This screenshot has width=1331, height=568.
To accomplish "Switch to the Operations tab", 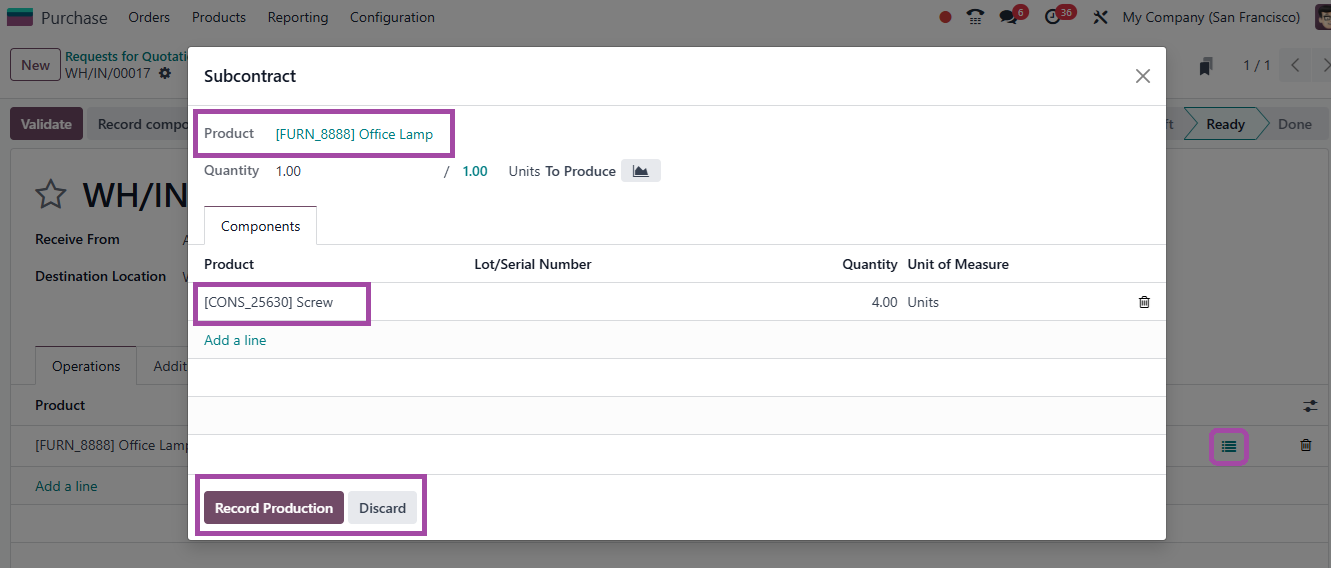I will point(86,366).
